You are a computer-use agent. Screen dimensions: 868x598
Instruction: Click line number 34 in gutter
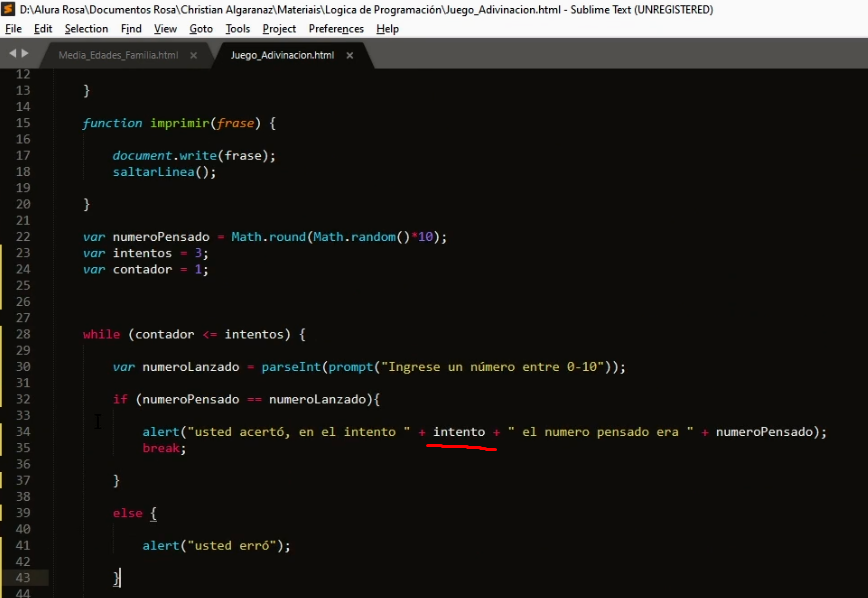(23, 431)
